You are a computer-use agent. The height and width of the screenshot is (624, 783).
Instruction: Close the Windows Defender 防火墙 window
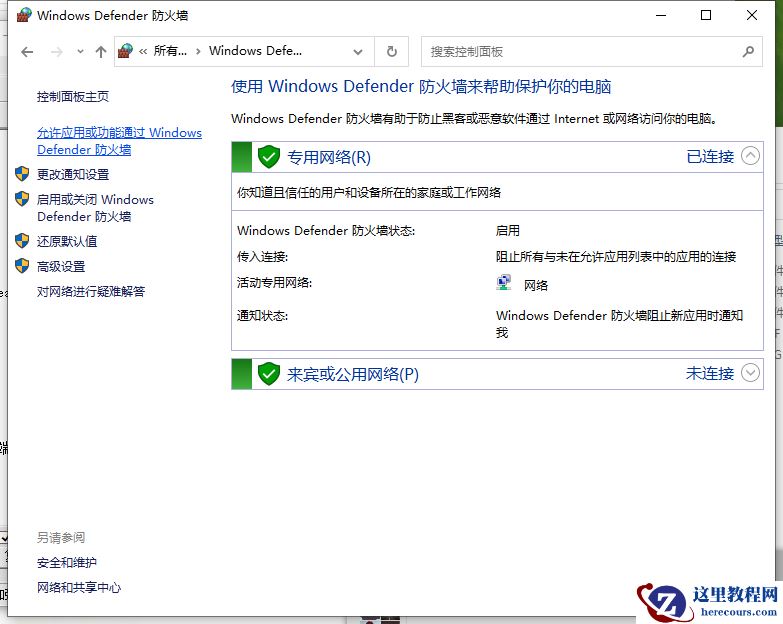click(x=752, y=15)
